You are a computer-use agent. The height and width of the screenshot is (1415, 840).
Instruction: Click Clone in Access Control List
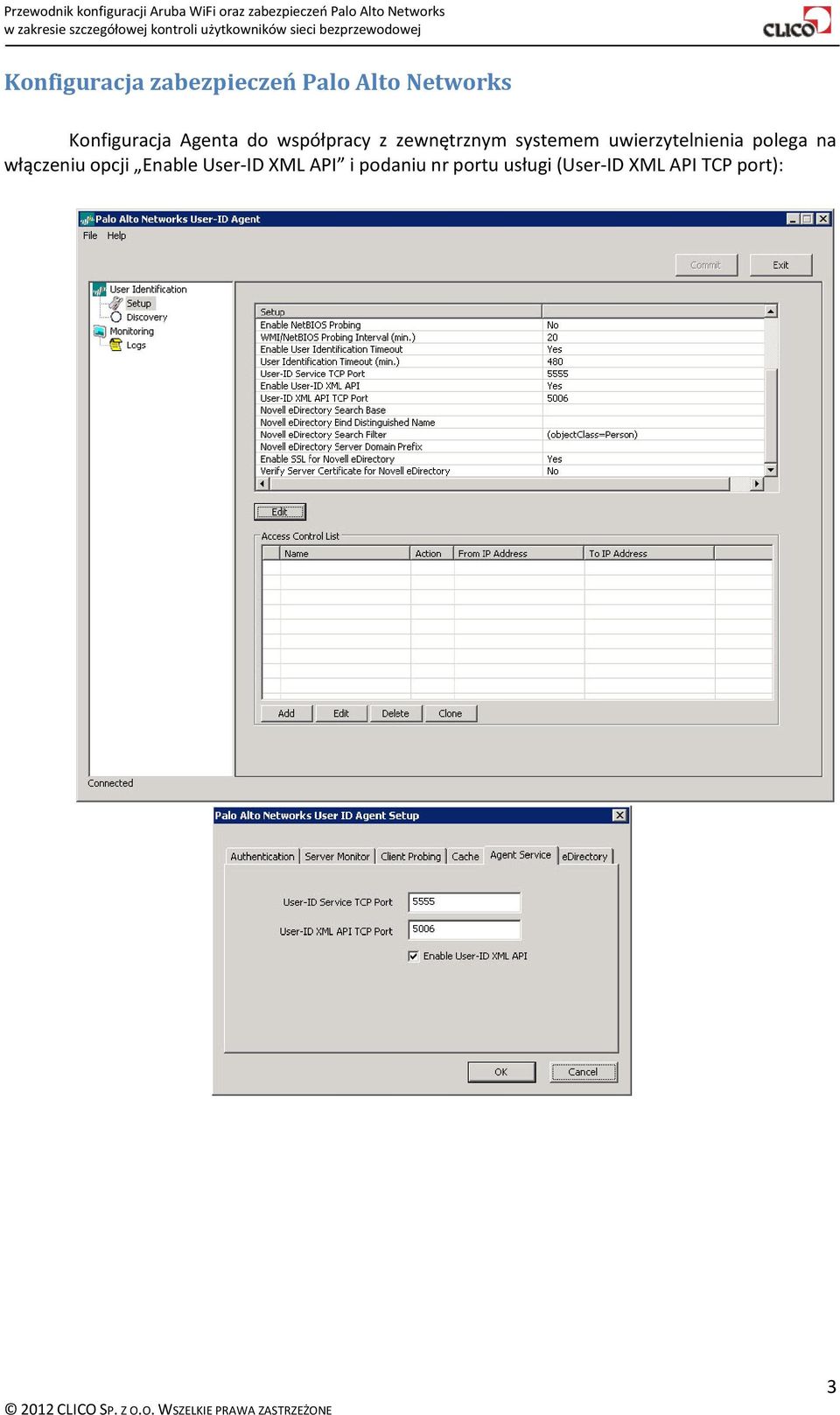(x=451, y=714)
